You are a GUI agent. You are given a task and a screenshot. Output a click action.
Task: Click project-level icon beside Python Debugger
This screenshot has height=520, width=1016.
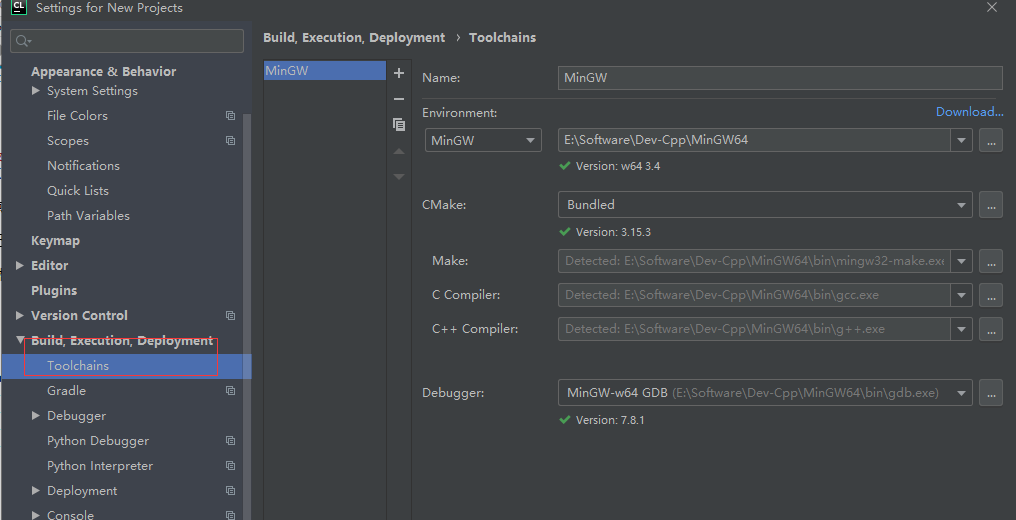(230, 440)
